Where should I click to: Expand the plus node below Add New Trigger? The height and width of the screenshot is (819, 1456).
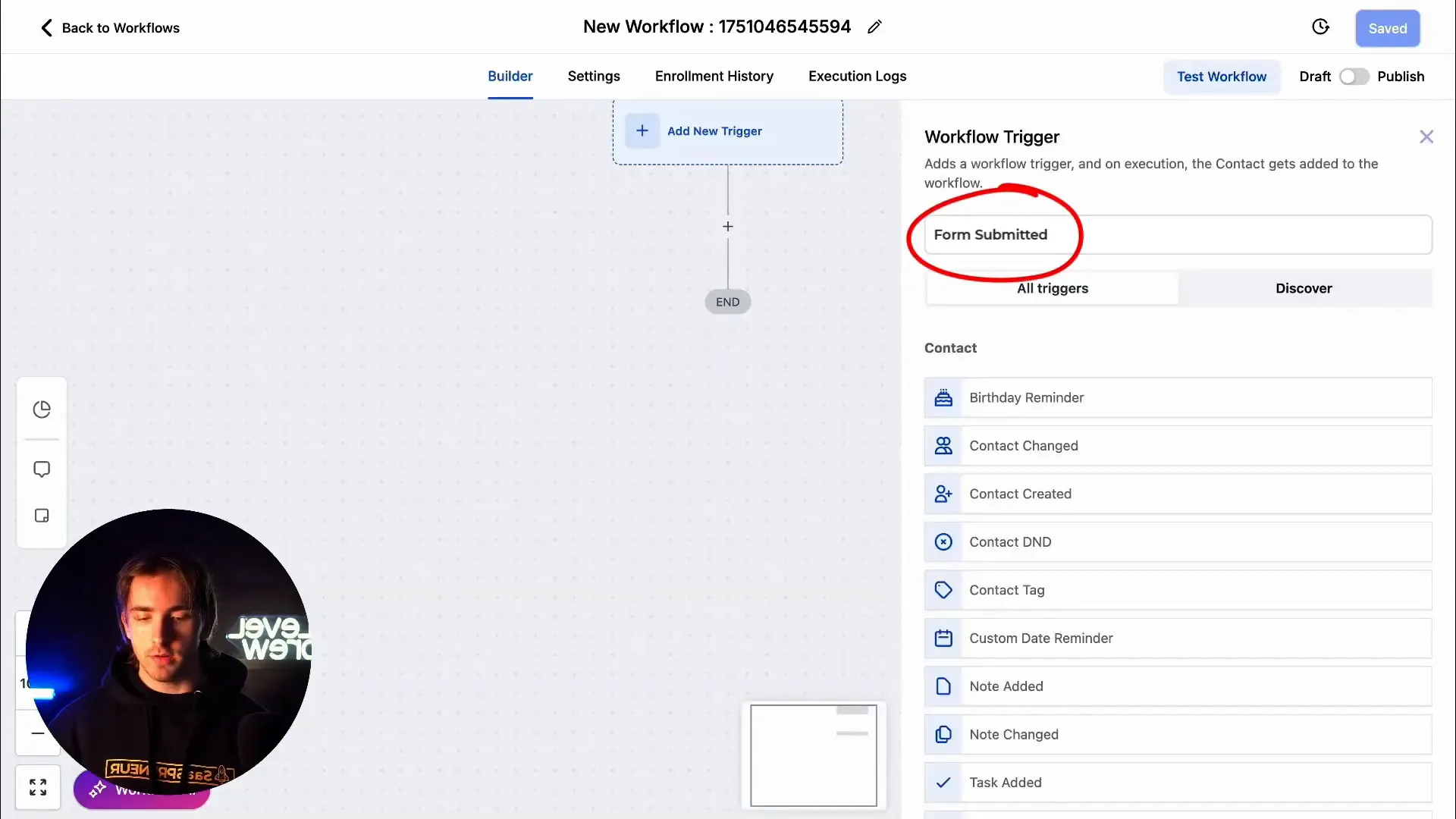pyautogui.click(x=727, y=226)
